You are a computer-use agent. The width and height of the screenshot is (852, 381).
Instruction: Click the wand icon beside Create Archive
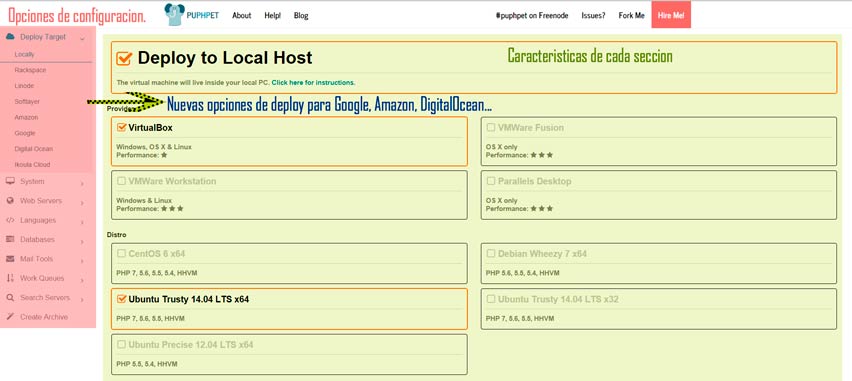click(x=10, y=317)
